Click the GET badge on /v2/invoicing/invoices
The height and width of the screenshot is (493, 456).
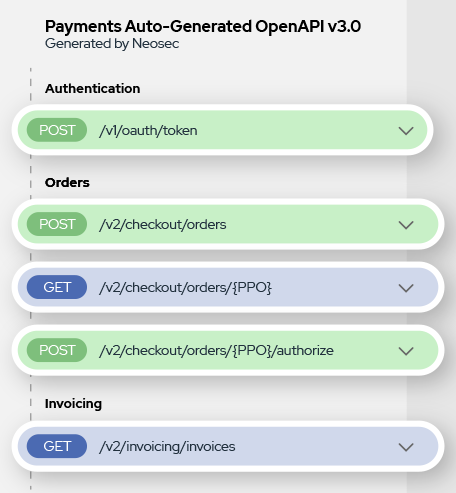pyautogui.click(x=57, y=446)
